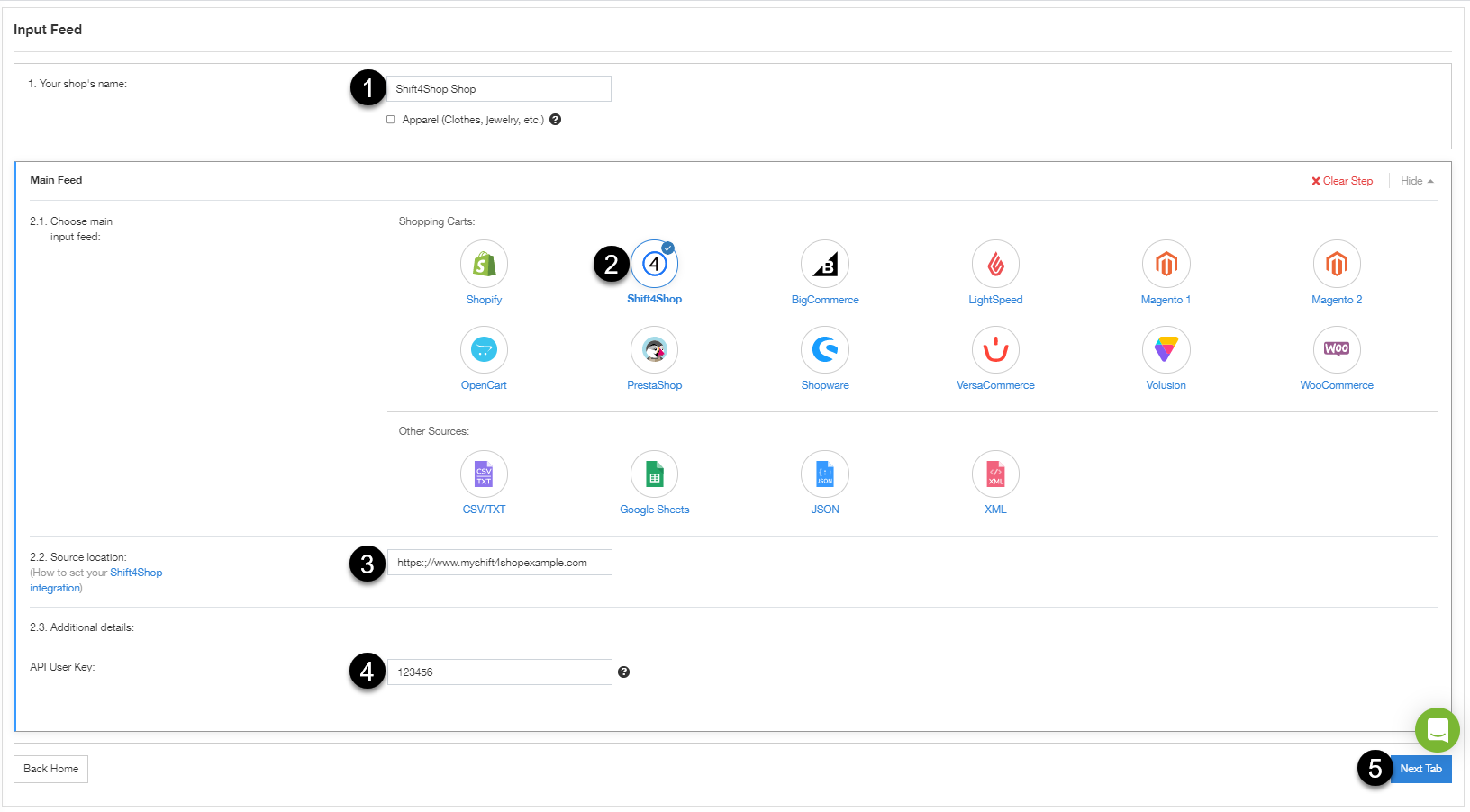Viewport: 1470px width, 812px height.
Task: Choose the XML source icon
Action: tap(995, 474)
